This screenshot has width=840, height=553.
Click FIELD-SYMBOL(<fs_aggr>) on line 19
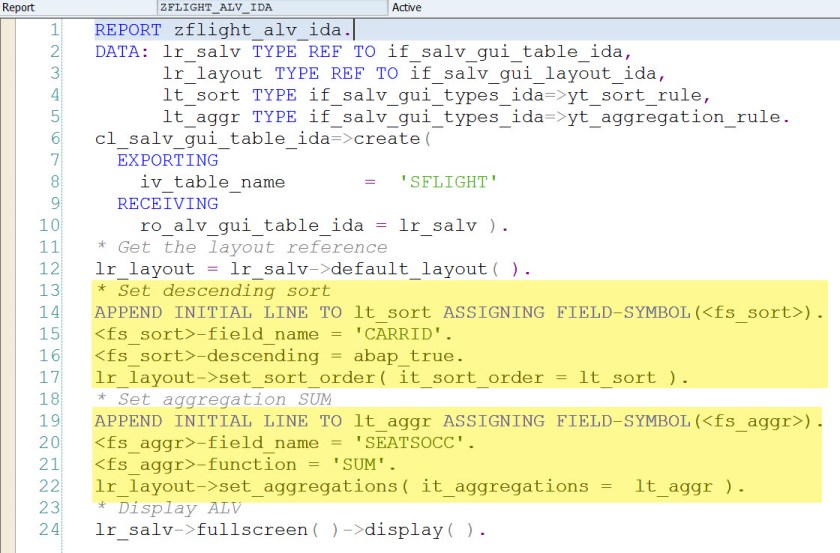[x=684, y=421]
